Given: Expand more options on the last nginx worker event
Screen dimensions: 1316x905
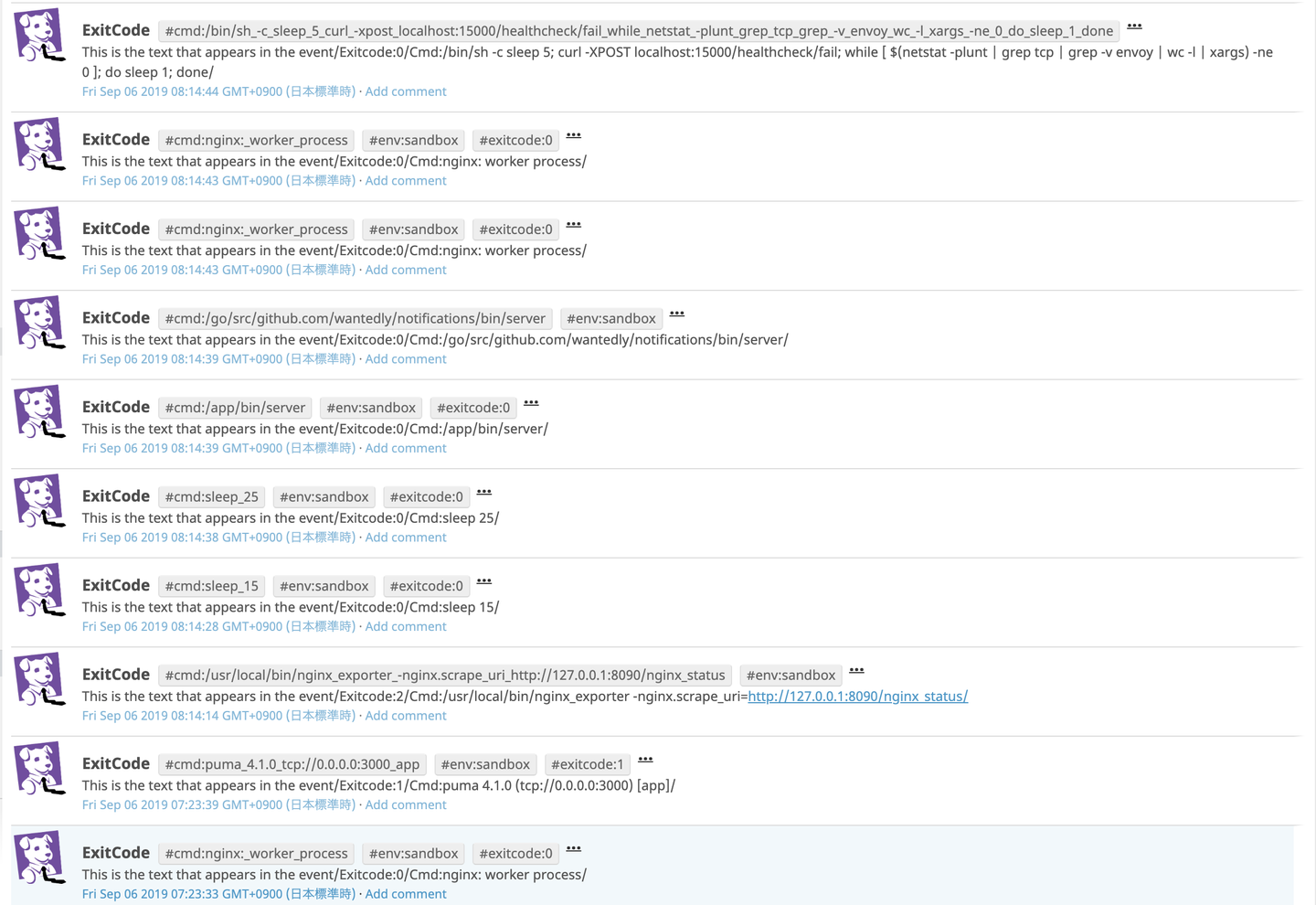Looking at the screenshot, I should (x=573, y=848).
